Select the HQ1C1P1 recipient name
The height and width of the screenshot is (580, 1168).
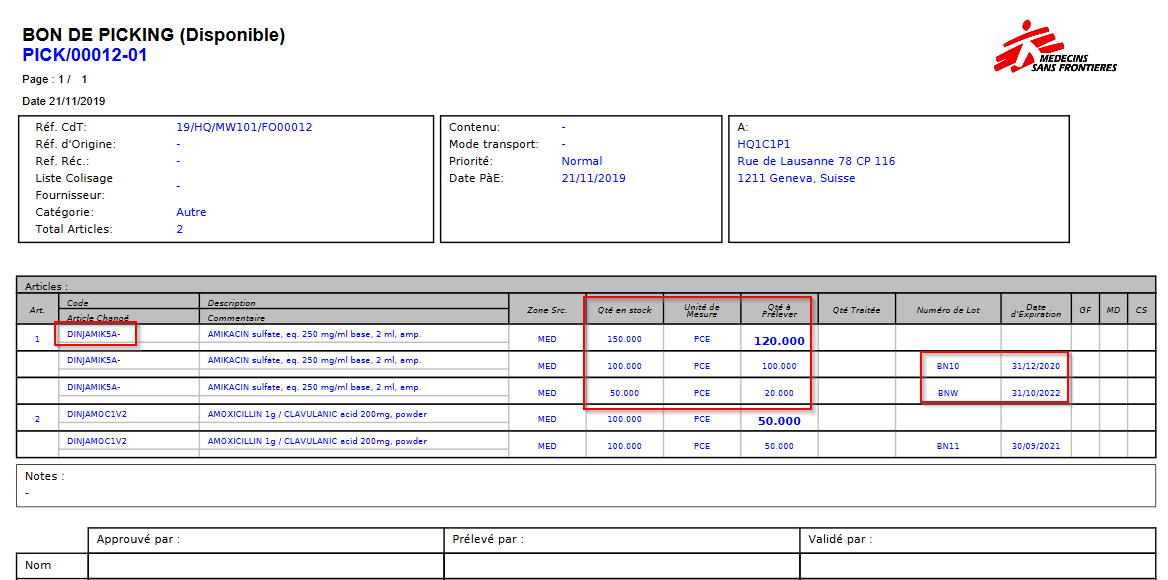click(764, 144)
